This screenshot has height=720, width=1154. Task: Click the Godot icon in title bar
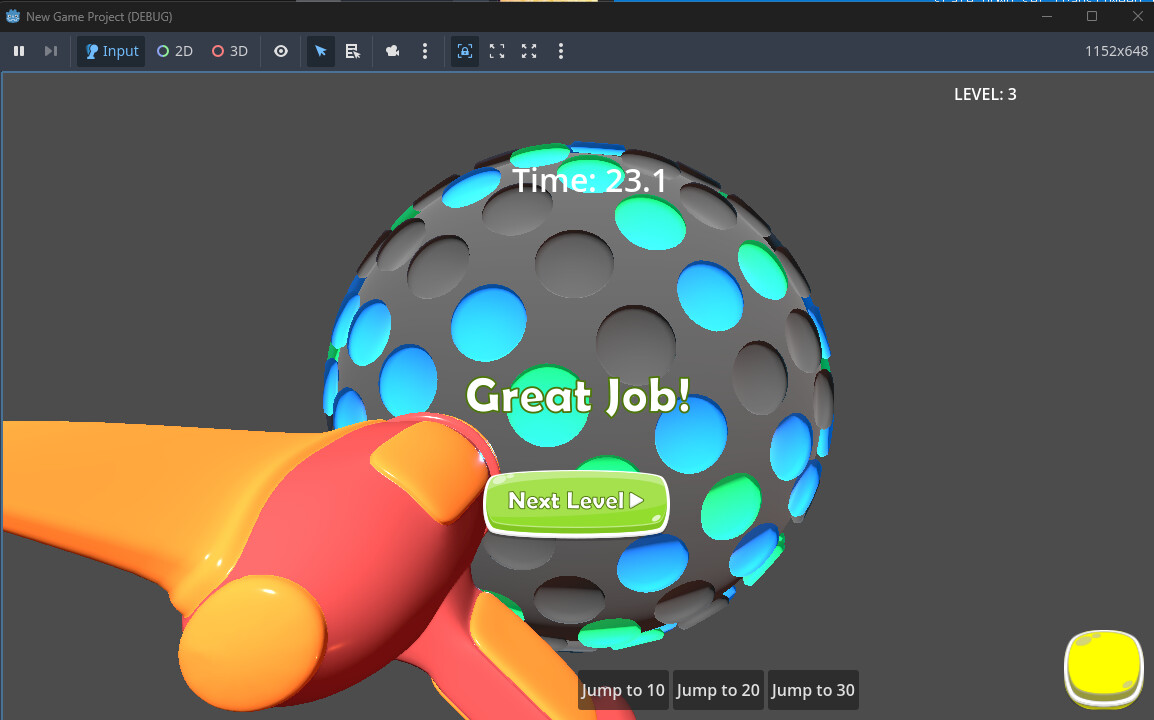[13, 16]
